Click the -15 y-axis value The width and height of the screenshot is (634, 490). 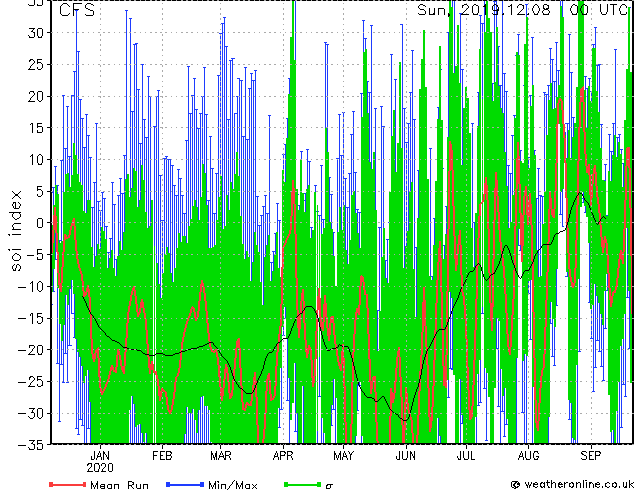(x=31, y=318)
